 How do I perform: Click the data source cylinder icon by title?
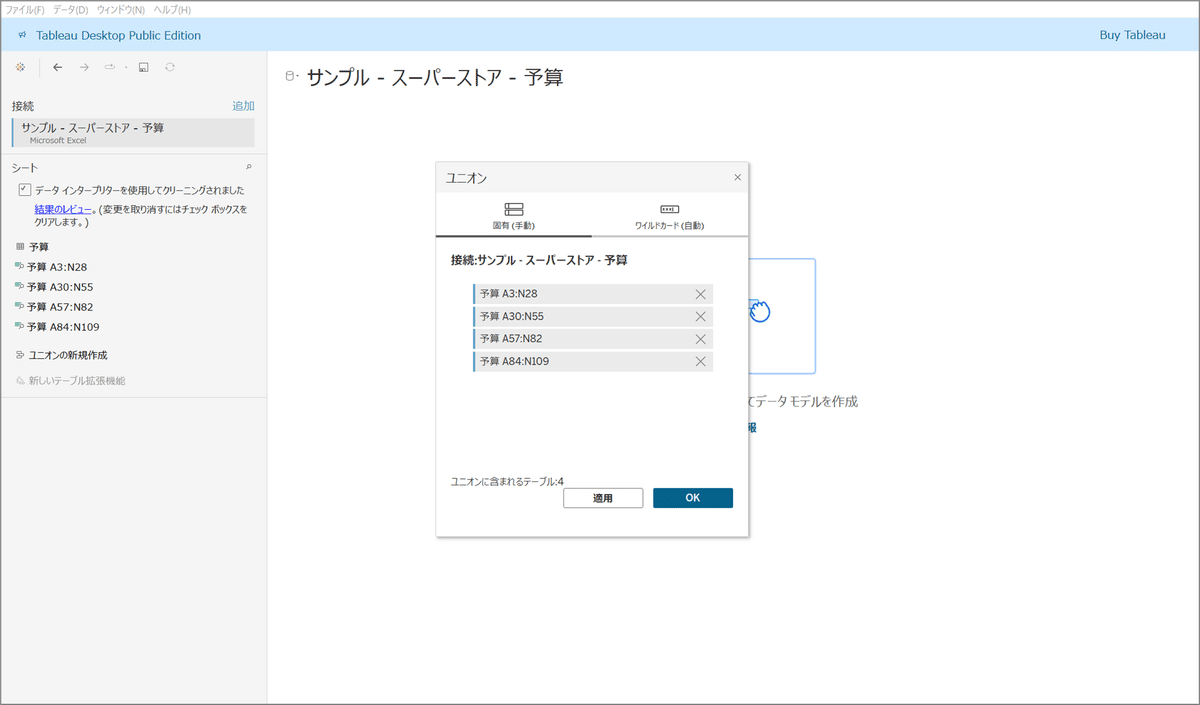(x=291, y=76)
